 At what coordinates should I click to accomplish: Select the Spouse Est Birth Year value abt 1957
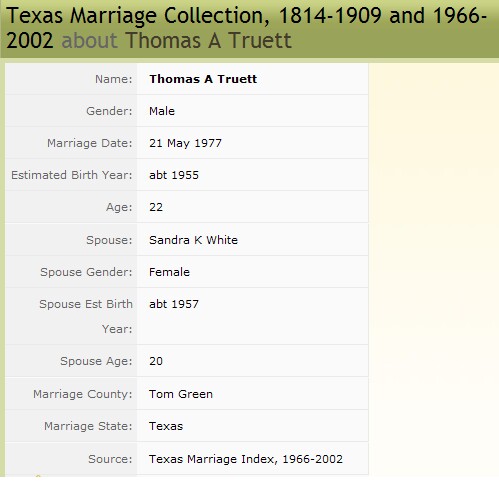(x=174, y=304)
